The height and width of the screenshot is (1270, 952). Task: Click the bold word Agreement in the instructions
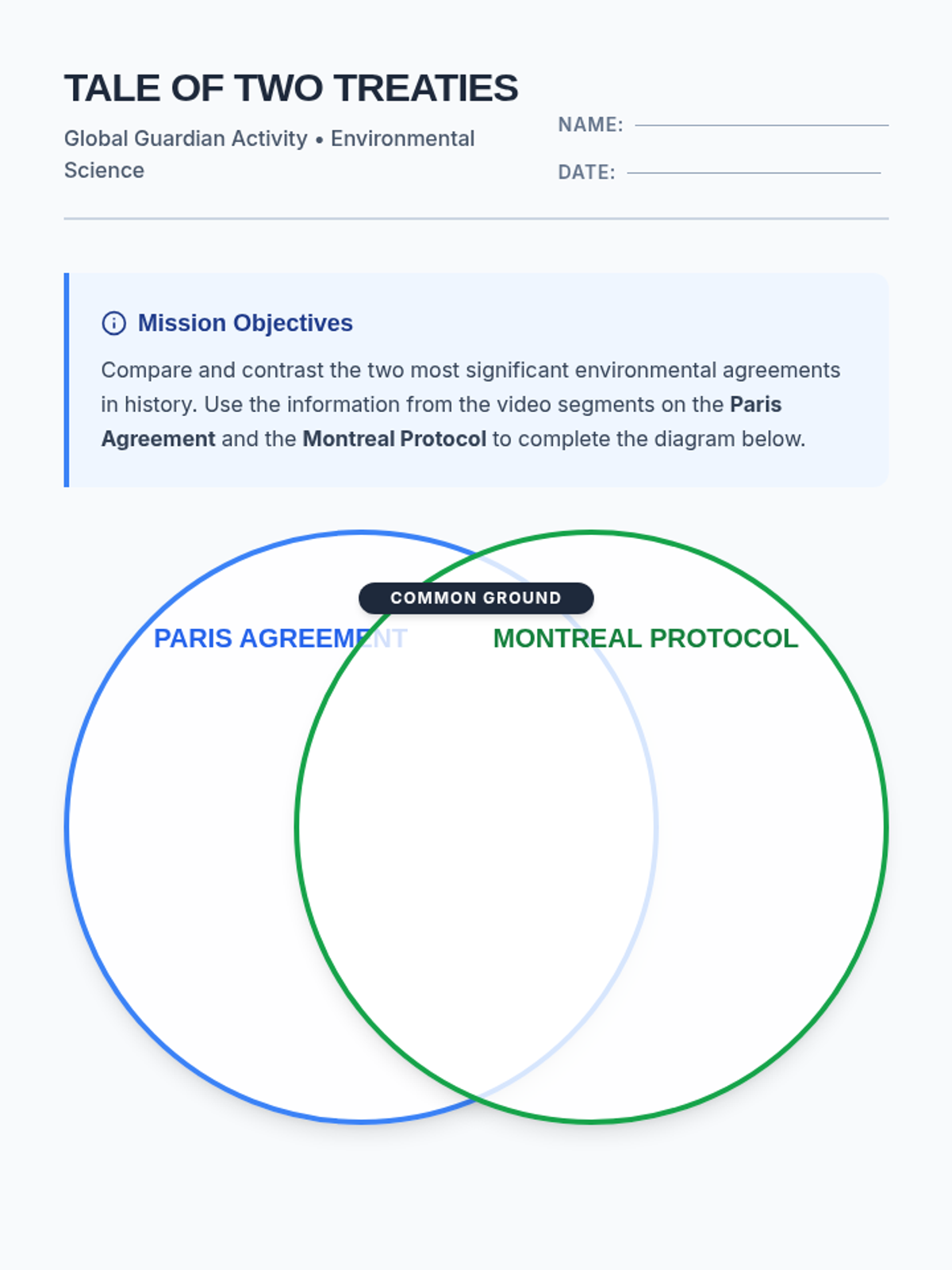[x=158, y=439]
